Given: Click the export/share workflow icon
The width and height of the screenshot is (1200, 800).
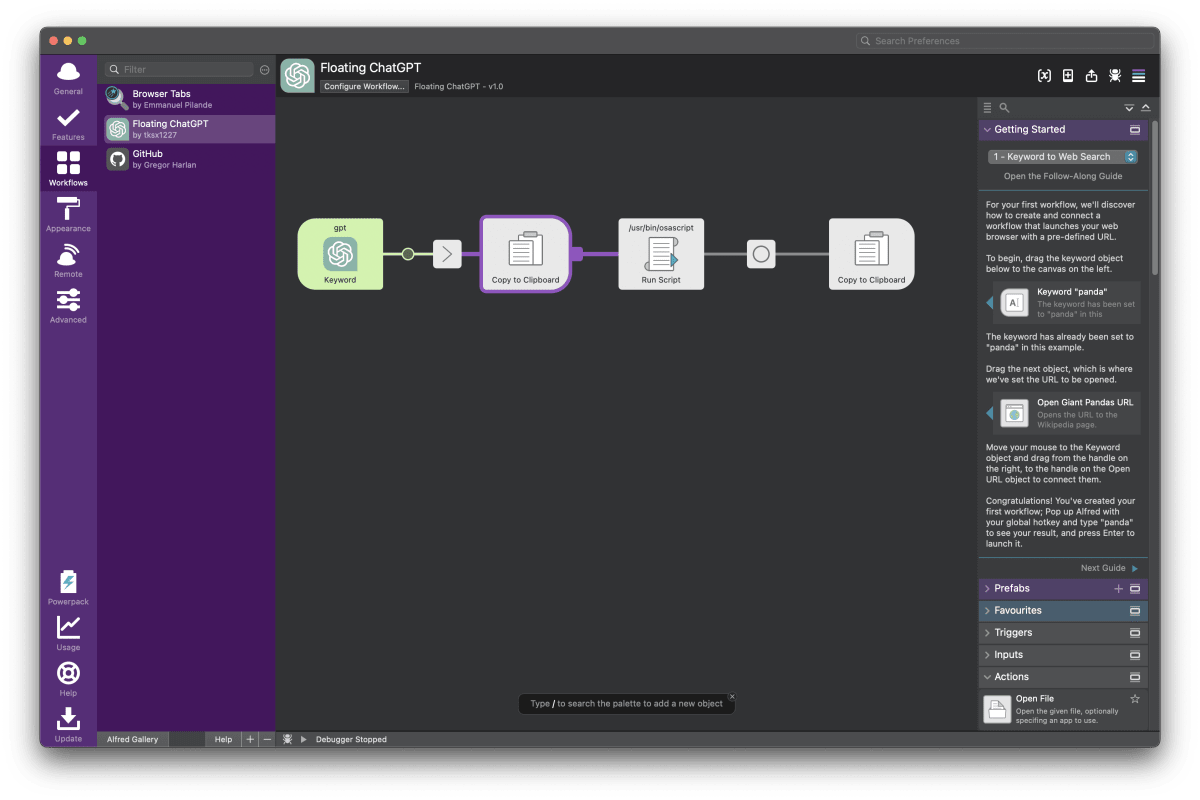Looking at the screenshot, I should pyautogui.click(x=1091, y=76).
